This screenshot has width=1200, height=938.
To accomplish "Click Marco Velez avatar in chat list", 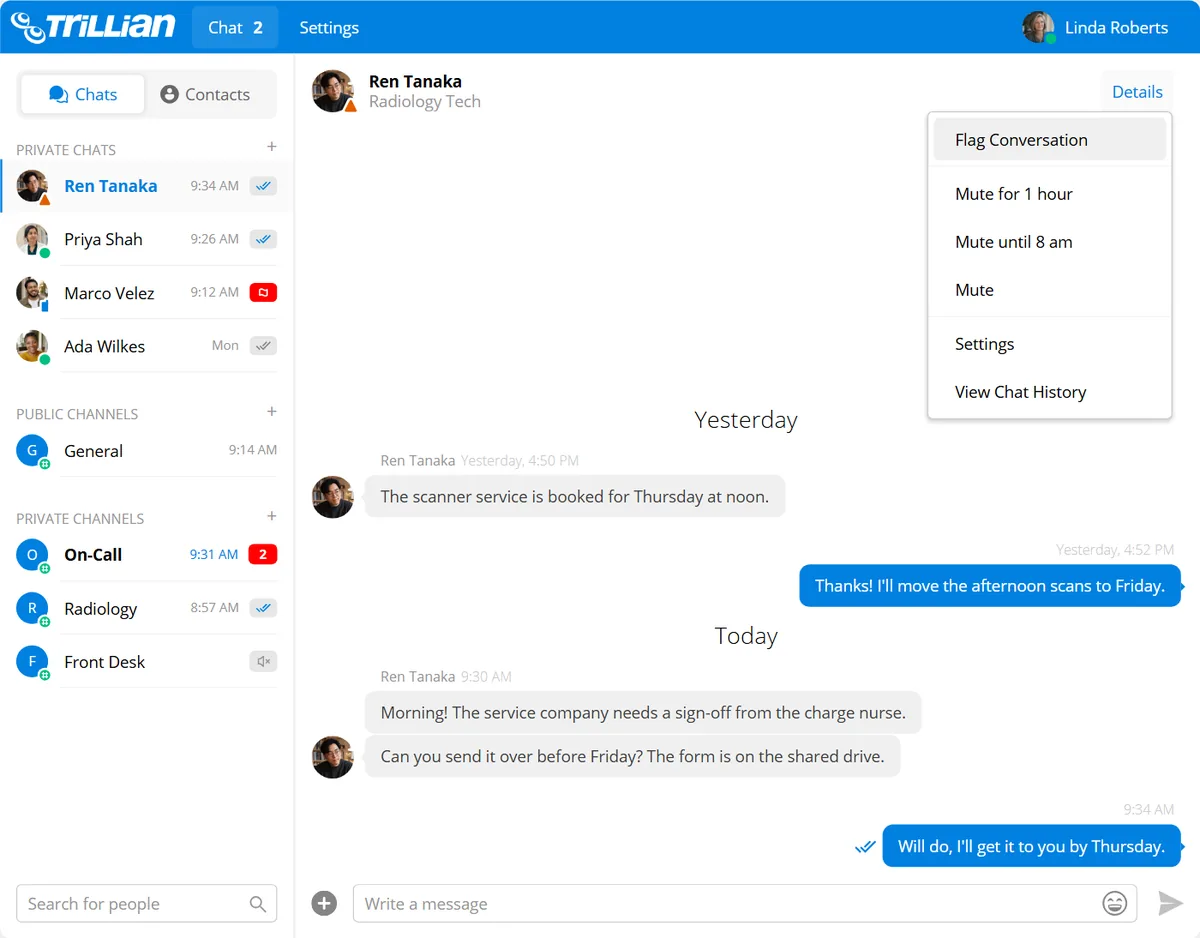I will click(x=32, y=293).
